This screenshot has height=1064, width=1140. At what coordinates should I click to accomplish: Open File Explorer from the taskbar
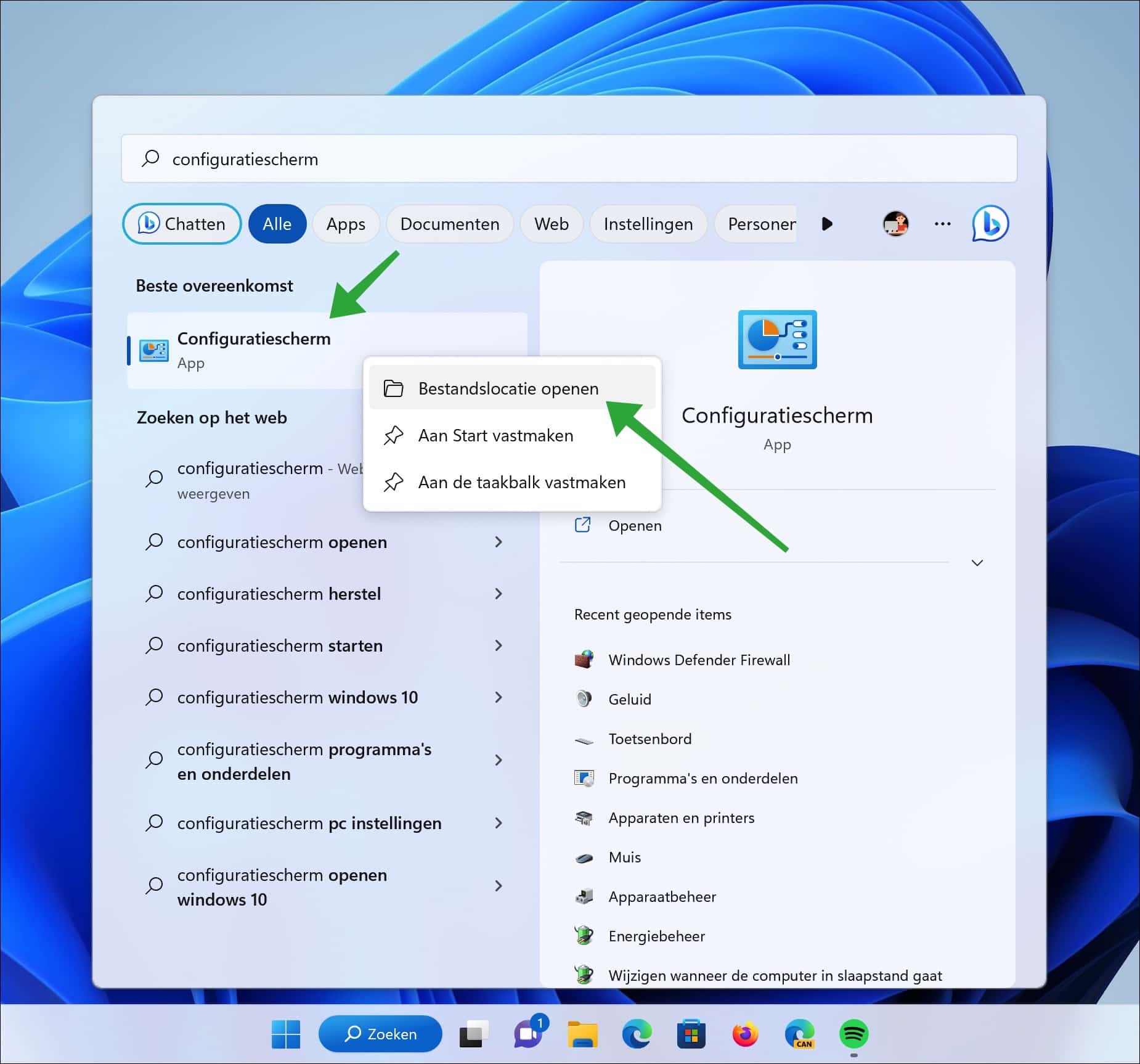582,1034
